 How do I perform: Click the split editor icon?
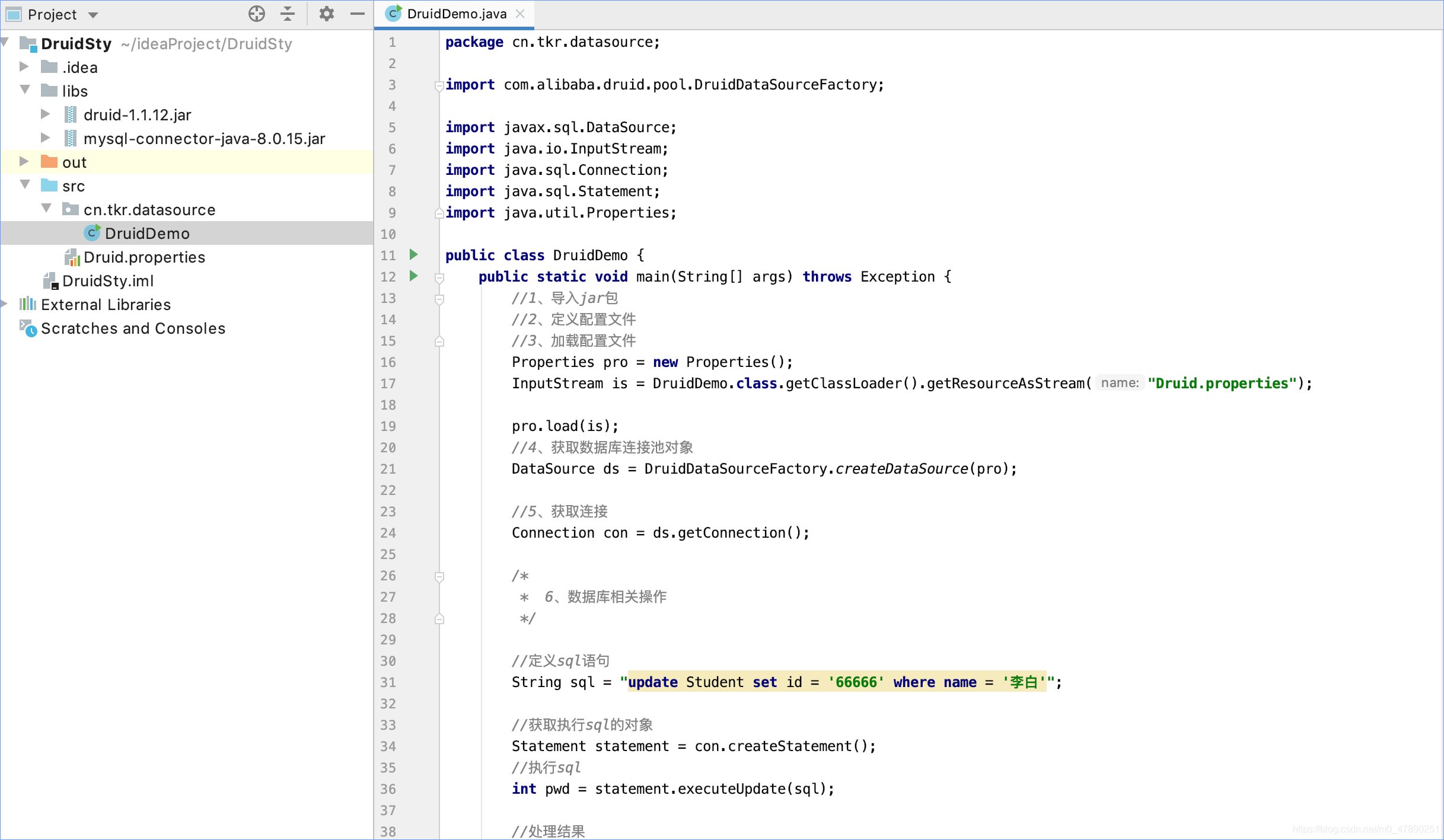pos(287,13)
